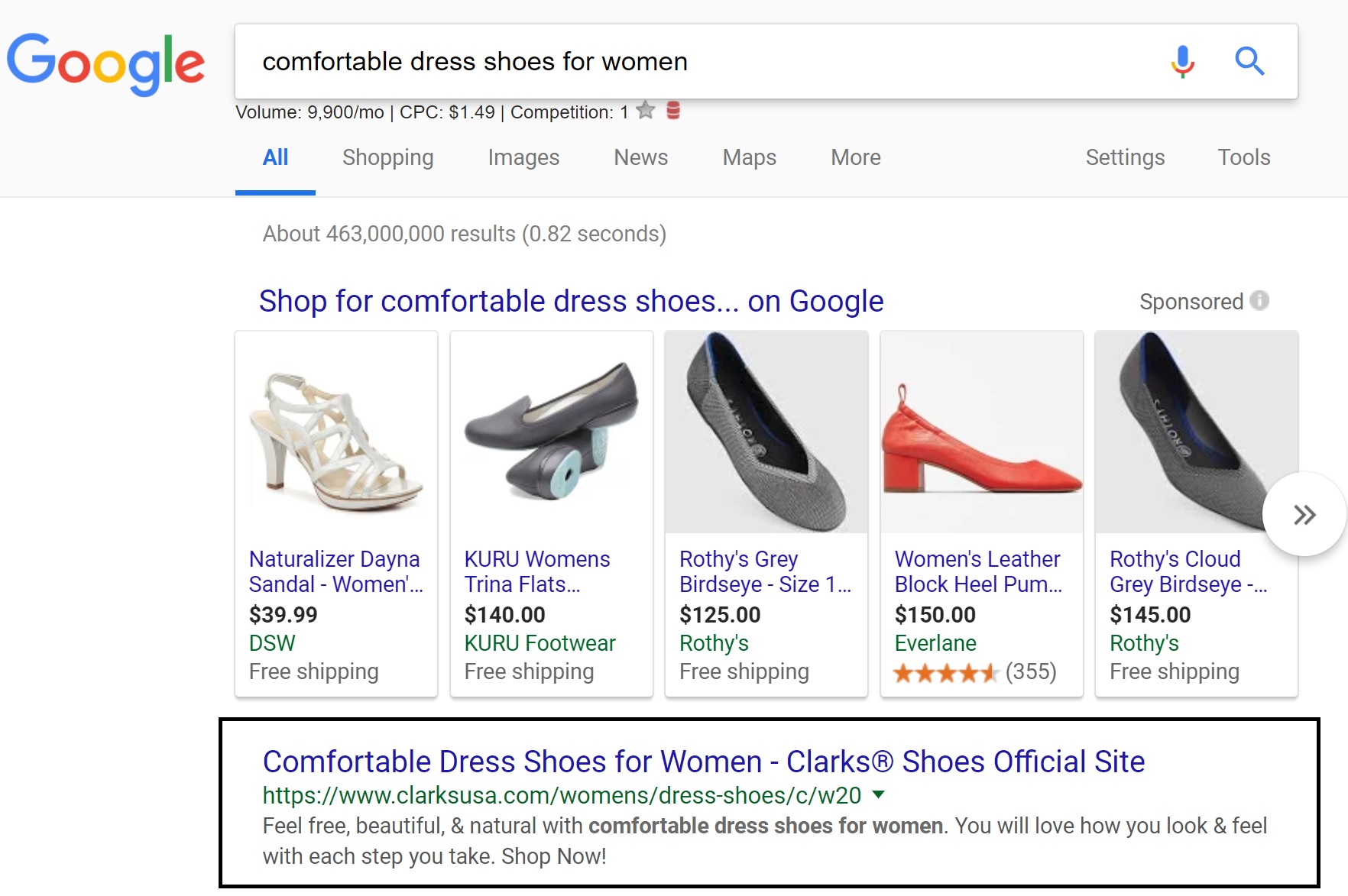Click the KURU Footwear seller name

click(x=540, y=643)
